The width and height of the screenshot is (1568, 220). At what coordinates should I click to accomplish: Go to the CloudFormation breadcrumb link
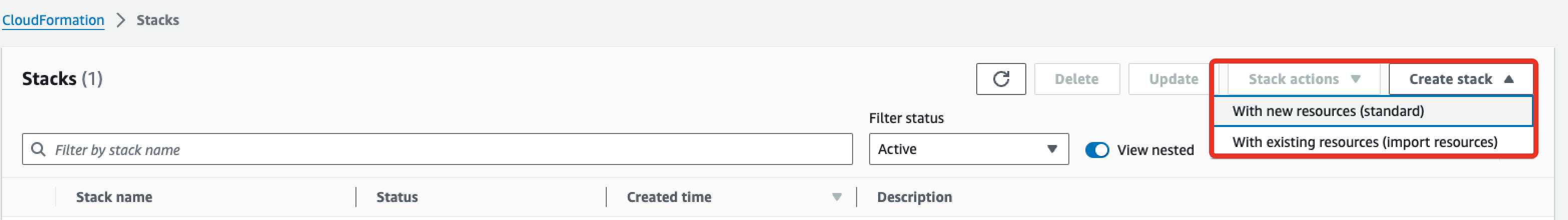(x=54, y=20)
